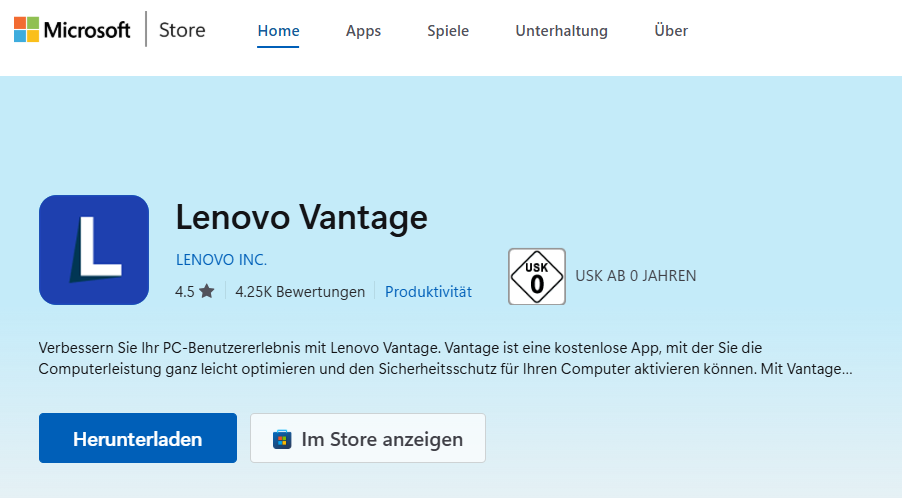
Task: Expand the truncated app description text
Action: tap(446, 358)
